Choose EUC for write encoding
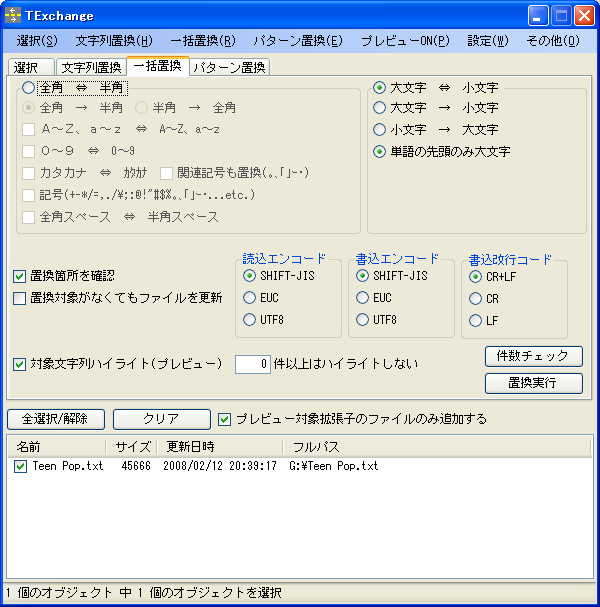Image resolution: width=600 pixels, height=607 pixels. pyautogui.click(x=362, y=298)
